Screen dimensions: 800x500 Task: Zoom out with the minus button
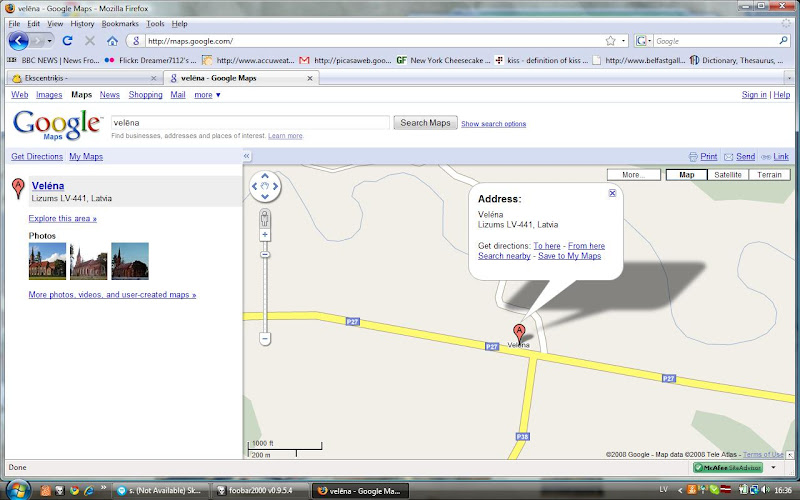[265, 338]
